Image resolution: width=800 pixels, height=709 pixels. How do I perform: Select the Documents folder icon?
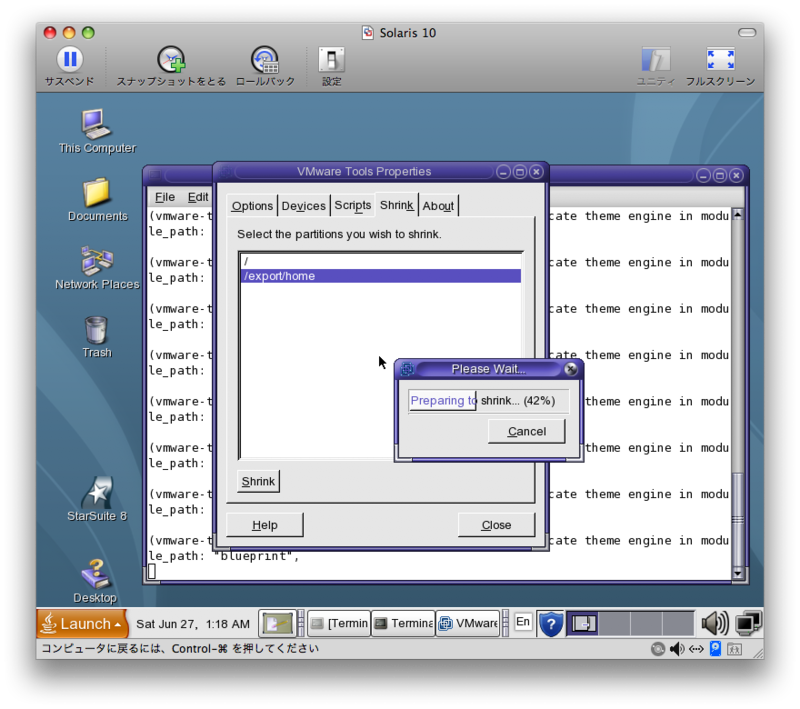point(96,192)
